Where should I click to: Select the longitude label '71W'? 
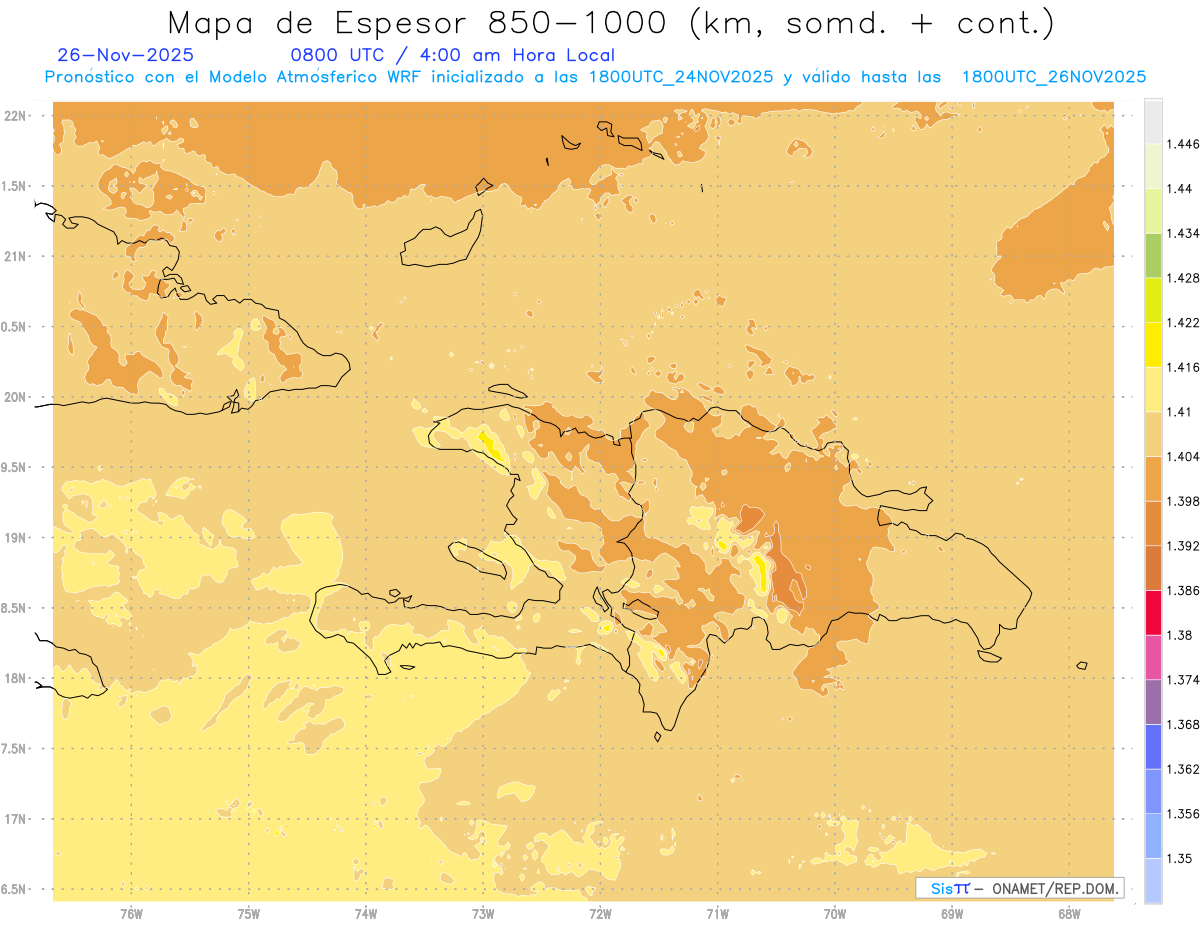pyautogui.click(x=717, y=914)
